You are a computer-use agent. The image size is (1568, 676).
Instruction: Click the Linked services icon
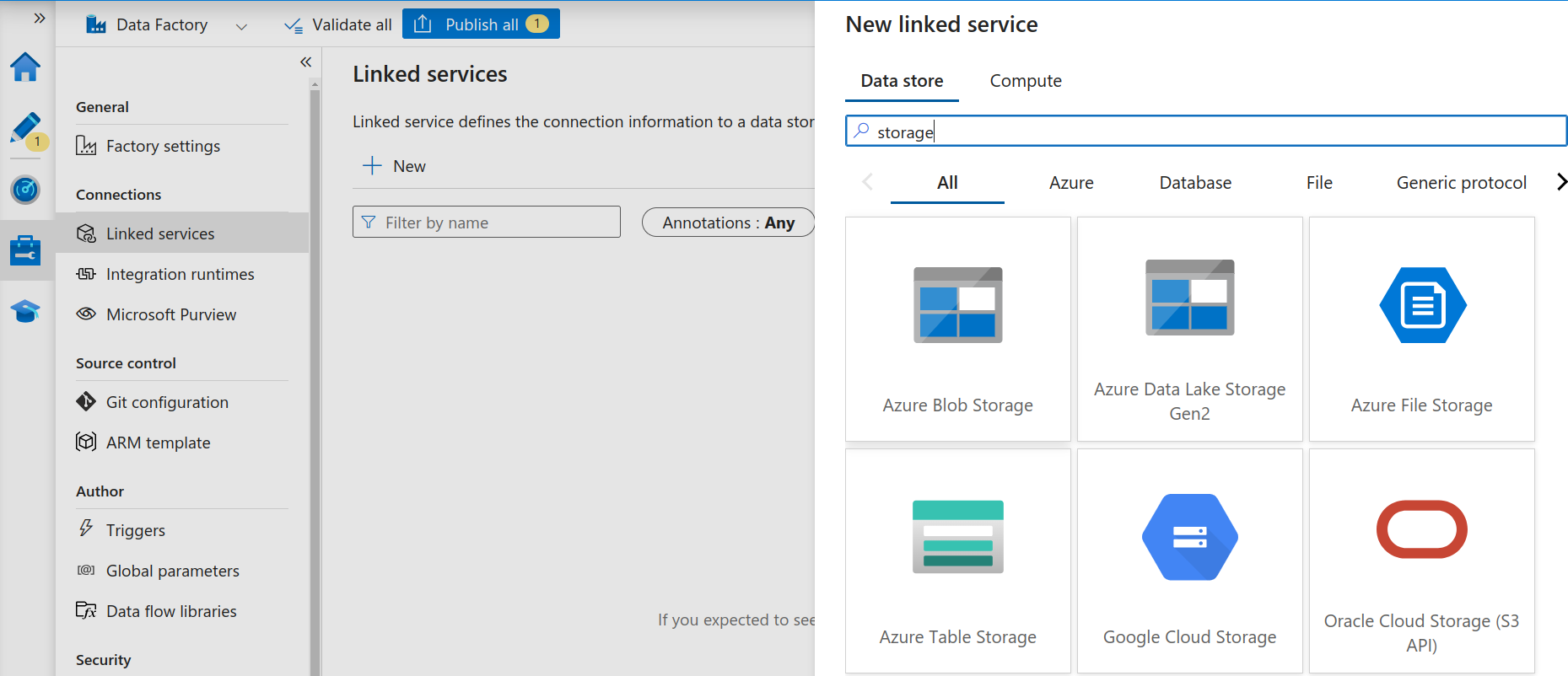86,233
